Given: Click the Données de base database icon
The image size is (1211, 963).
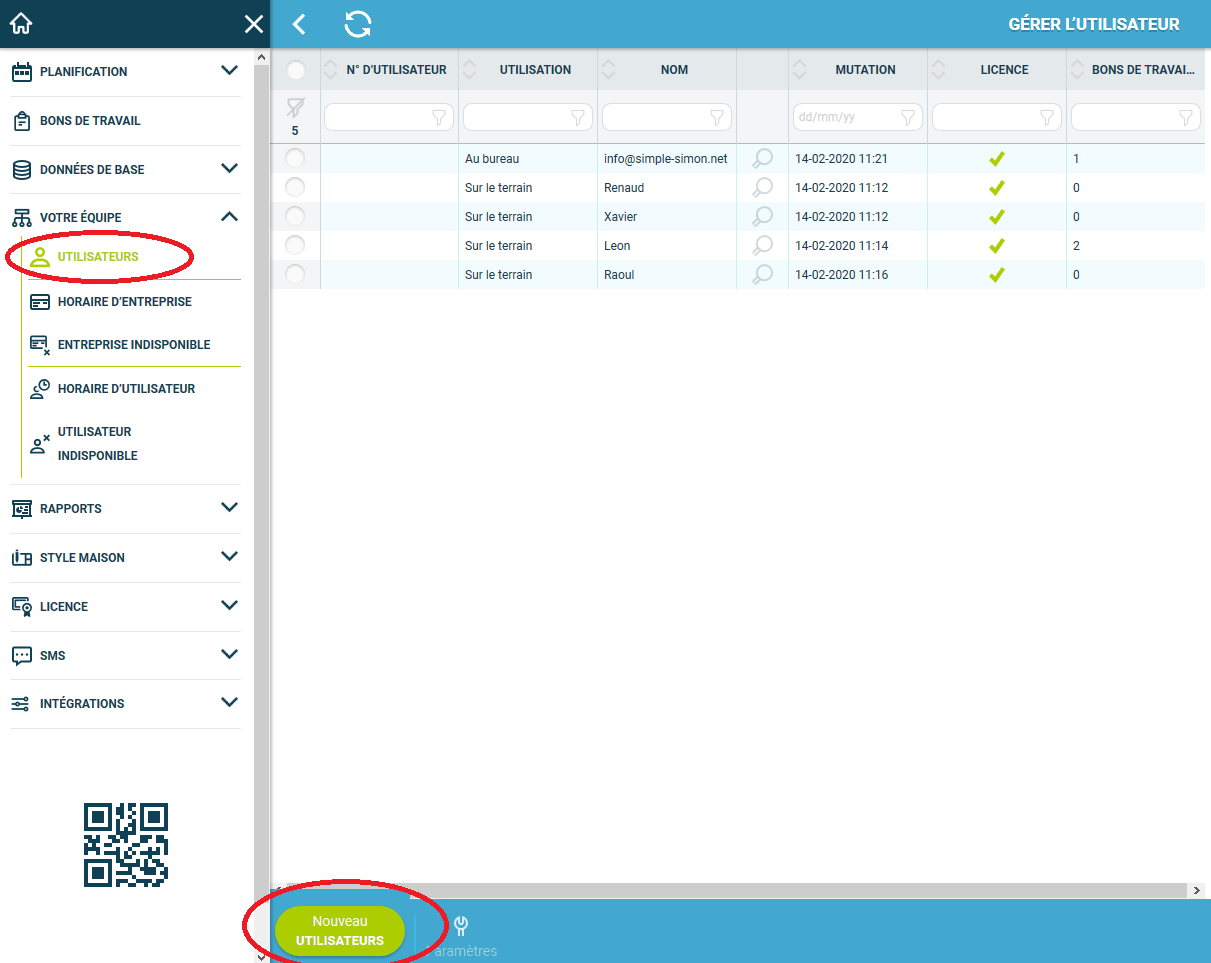Looking at the screenshot, I should coord(21,170).
